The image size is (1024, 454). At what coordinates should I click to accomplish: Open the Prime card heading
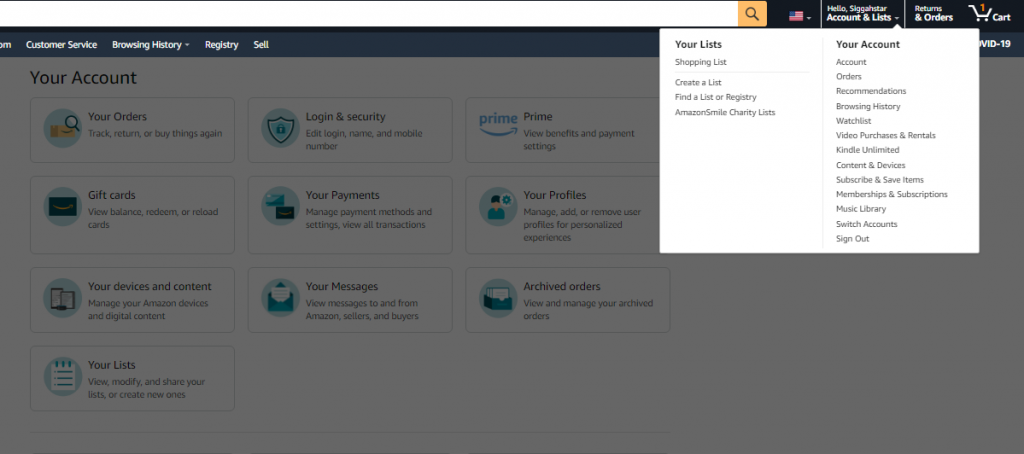pos(537,117)
